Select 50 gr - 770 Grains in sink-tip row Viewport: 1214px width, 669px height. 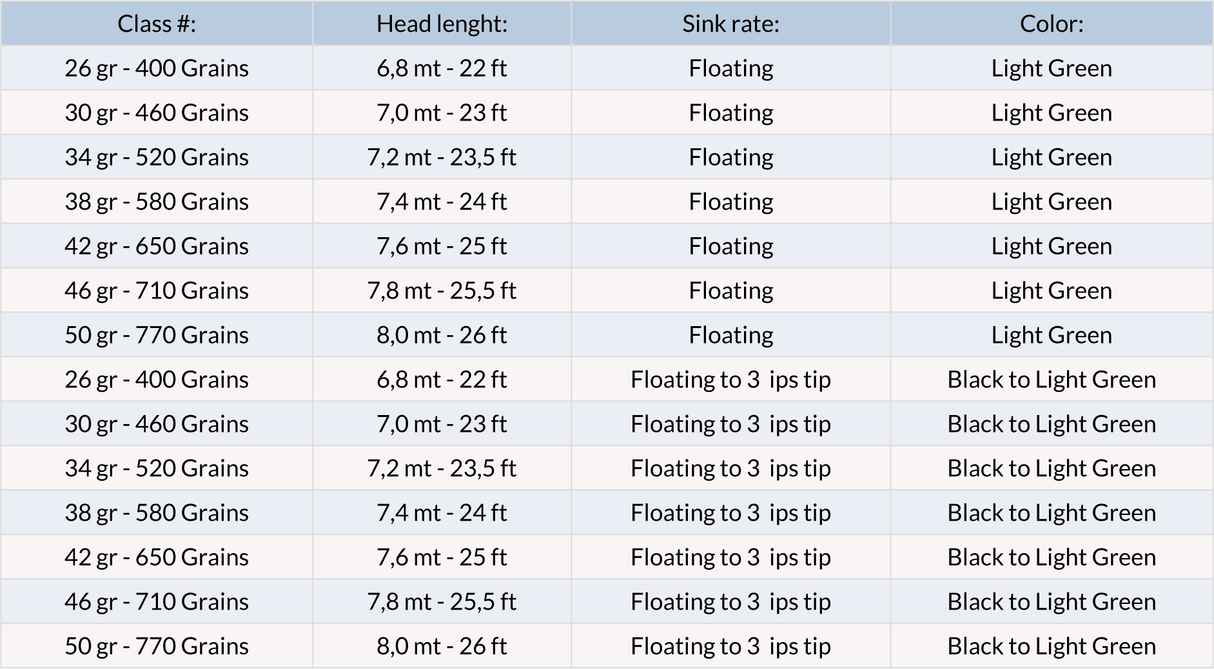click(x=156, y=646)
